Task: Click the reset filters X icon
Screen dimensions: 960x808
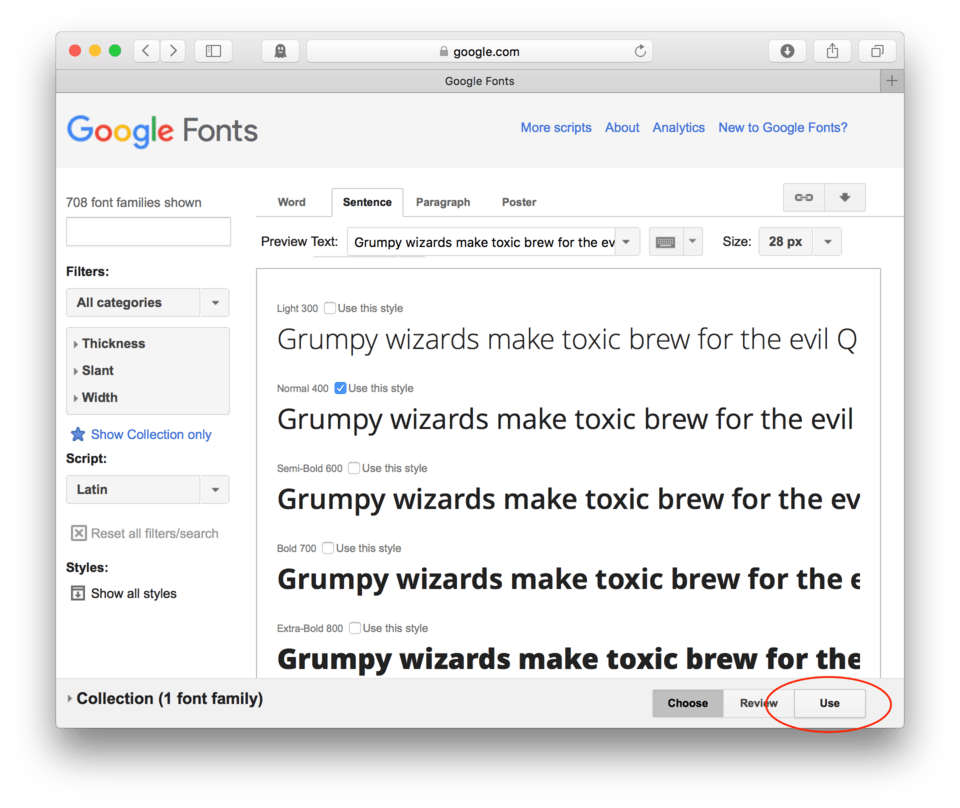Action: click(x=78, y=533)
